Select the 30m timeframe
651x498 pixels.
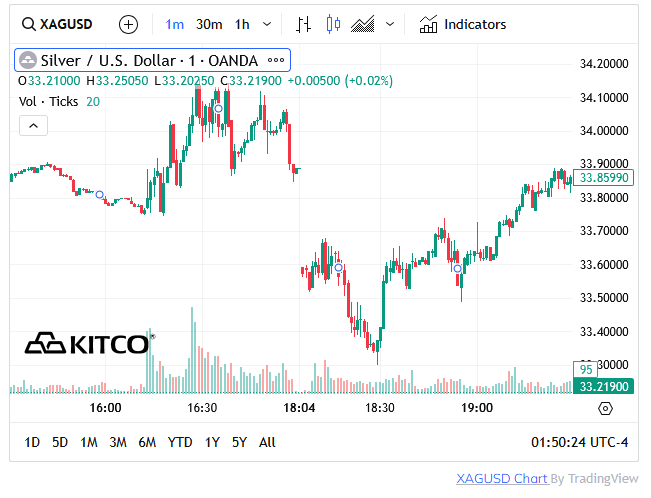(x=209, y=25)
